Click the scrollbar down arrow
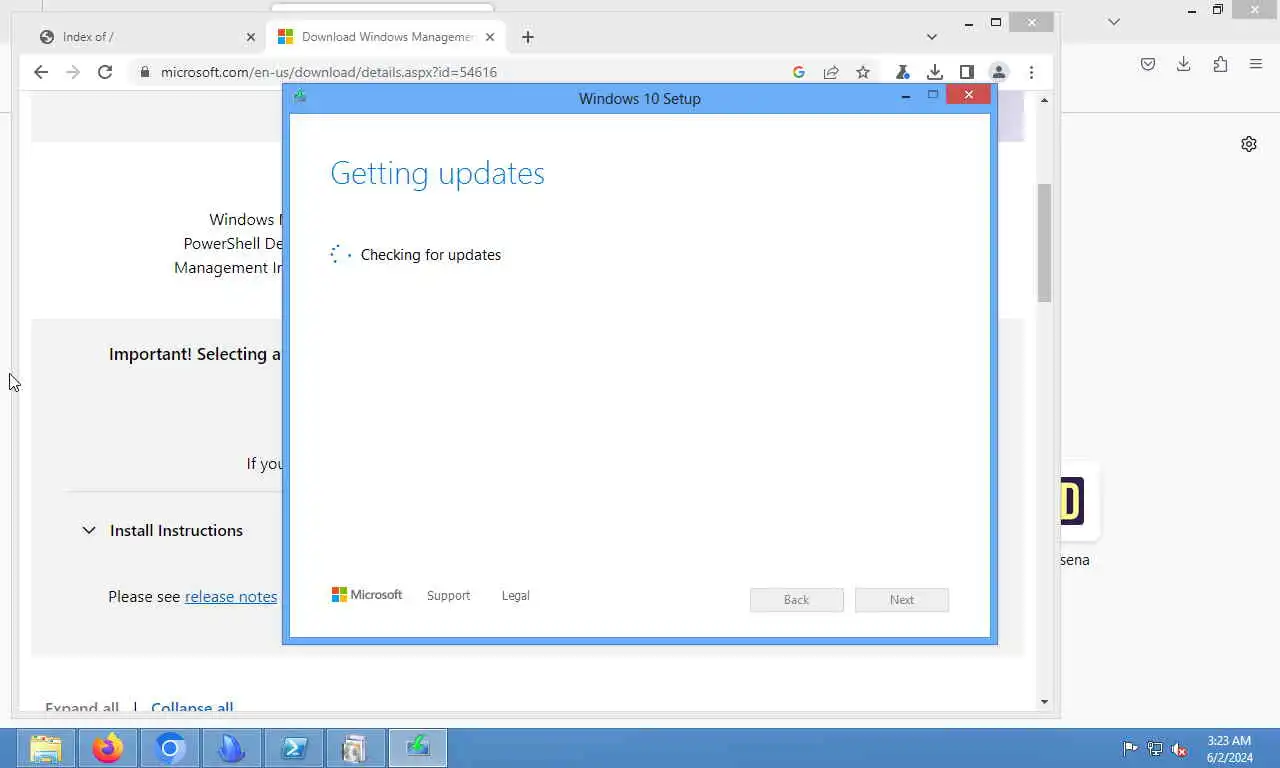Image resolution: width=1280 pixels, height=768 pixels. [1044, 702]
